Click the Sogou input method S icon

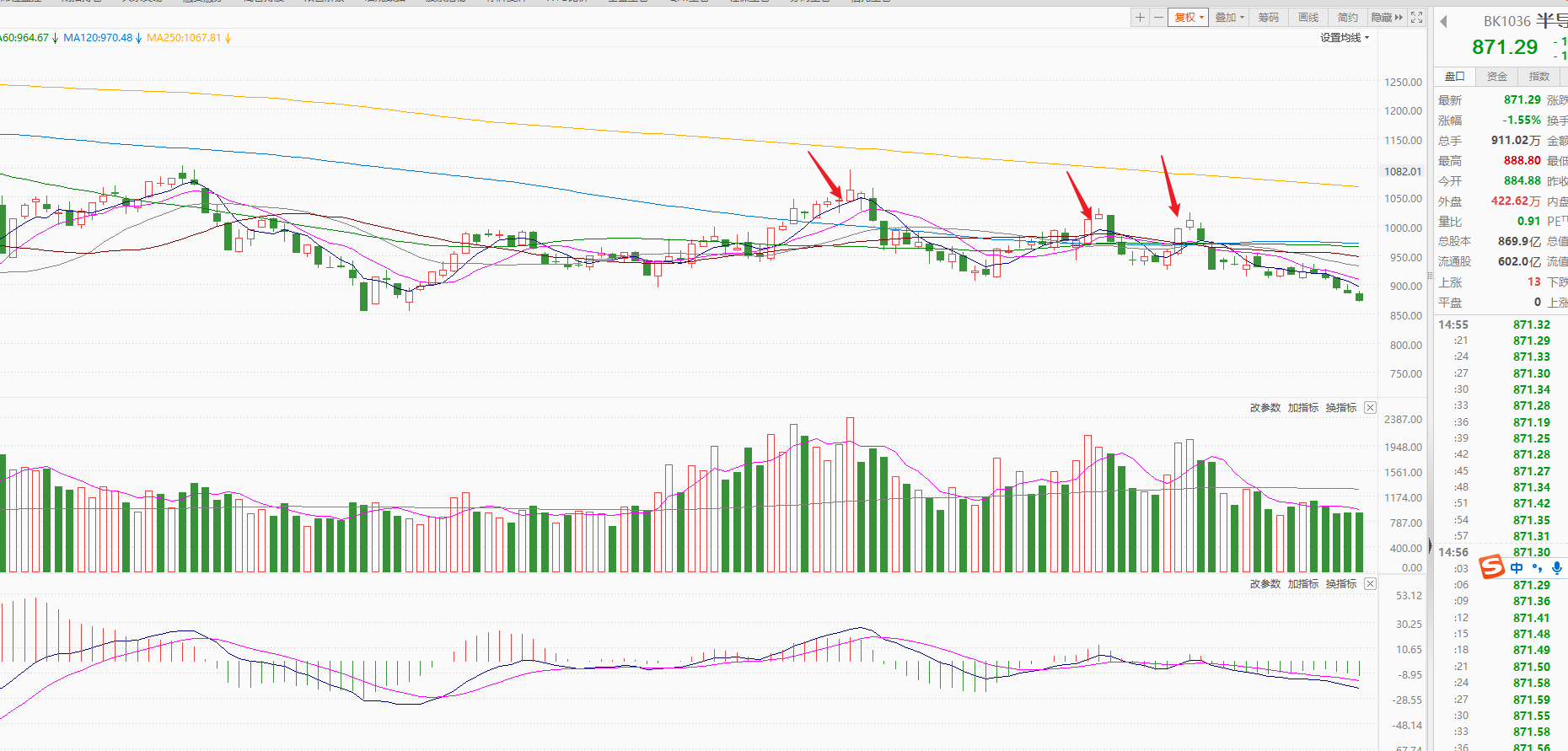click(x=1491, y=567)
